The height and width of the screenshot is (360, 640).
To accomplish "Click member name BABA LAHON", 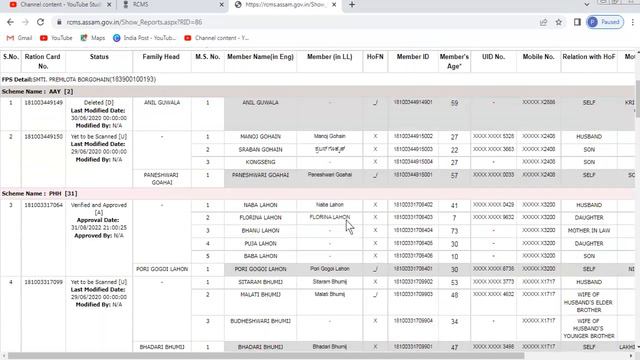I will (x=260, y=256).
